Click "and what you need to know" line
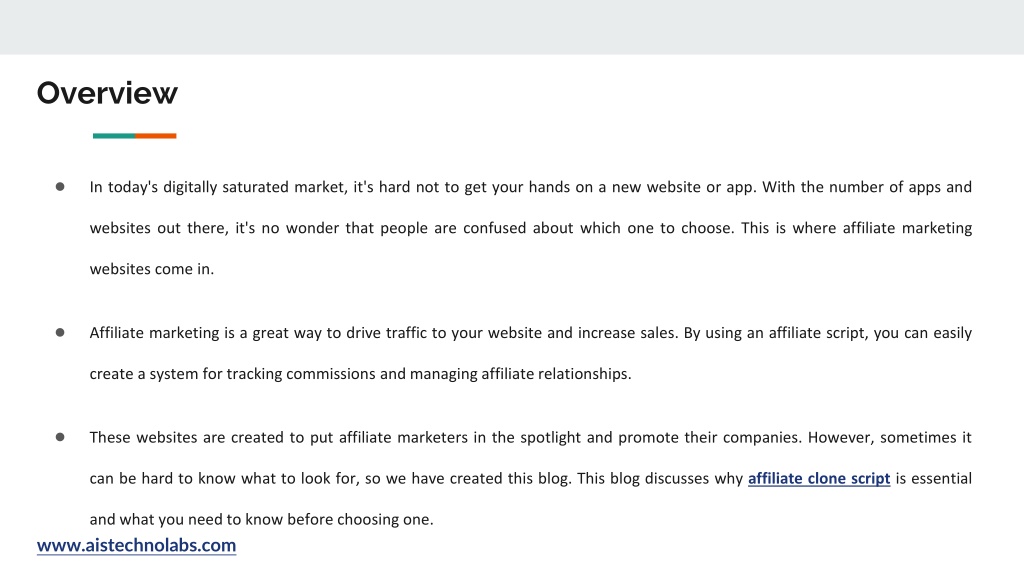Image resolution: width=1024 pixels, height=576 pixels. 261,520
